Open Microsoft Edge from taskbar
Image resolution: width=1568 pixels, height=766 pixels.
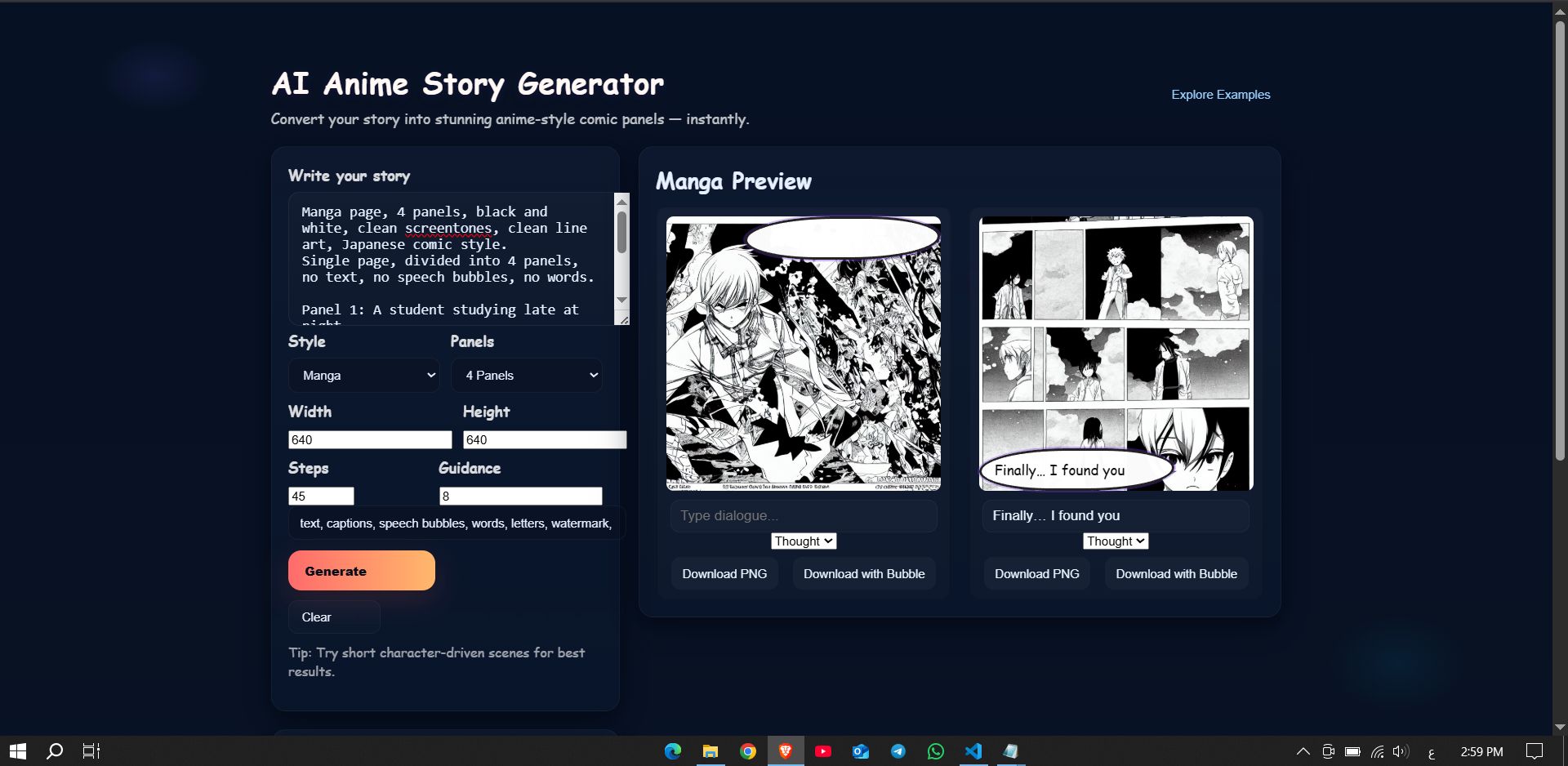(x=672, y=751)
